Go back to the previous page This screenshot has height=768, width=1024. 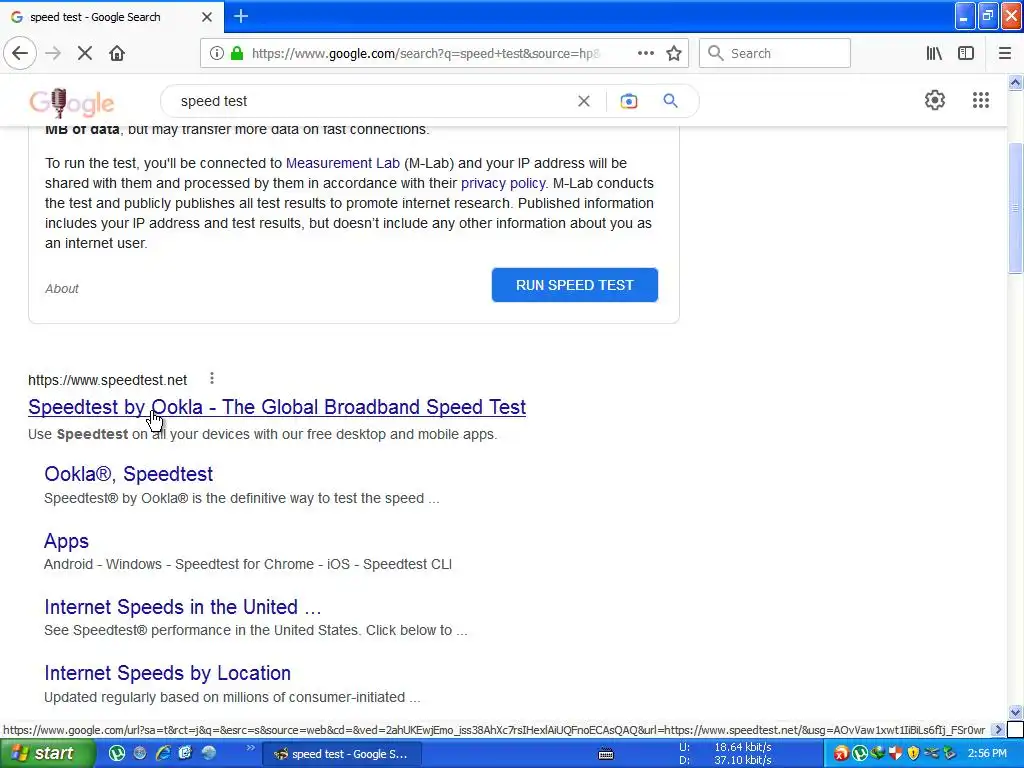(x=20, y=53)
